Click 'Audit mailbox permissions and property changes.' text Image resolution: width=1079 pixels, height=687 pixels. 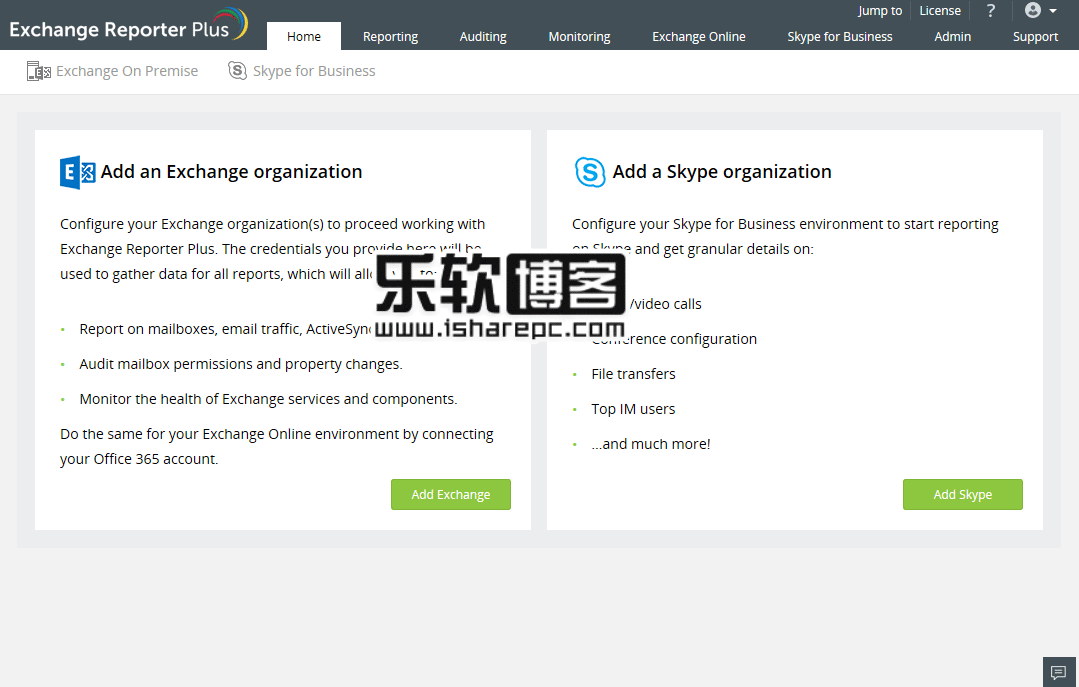pos(241,363)
